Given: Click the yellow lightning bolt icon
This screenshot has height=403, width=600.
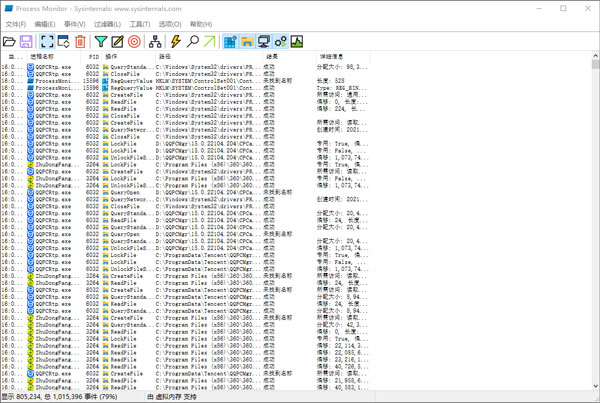Looking at the screenshot, I should click(x=176, y=41).
